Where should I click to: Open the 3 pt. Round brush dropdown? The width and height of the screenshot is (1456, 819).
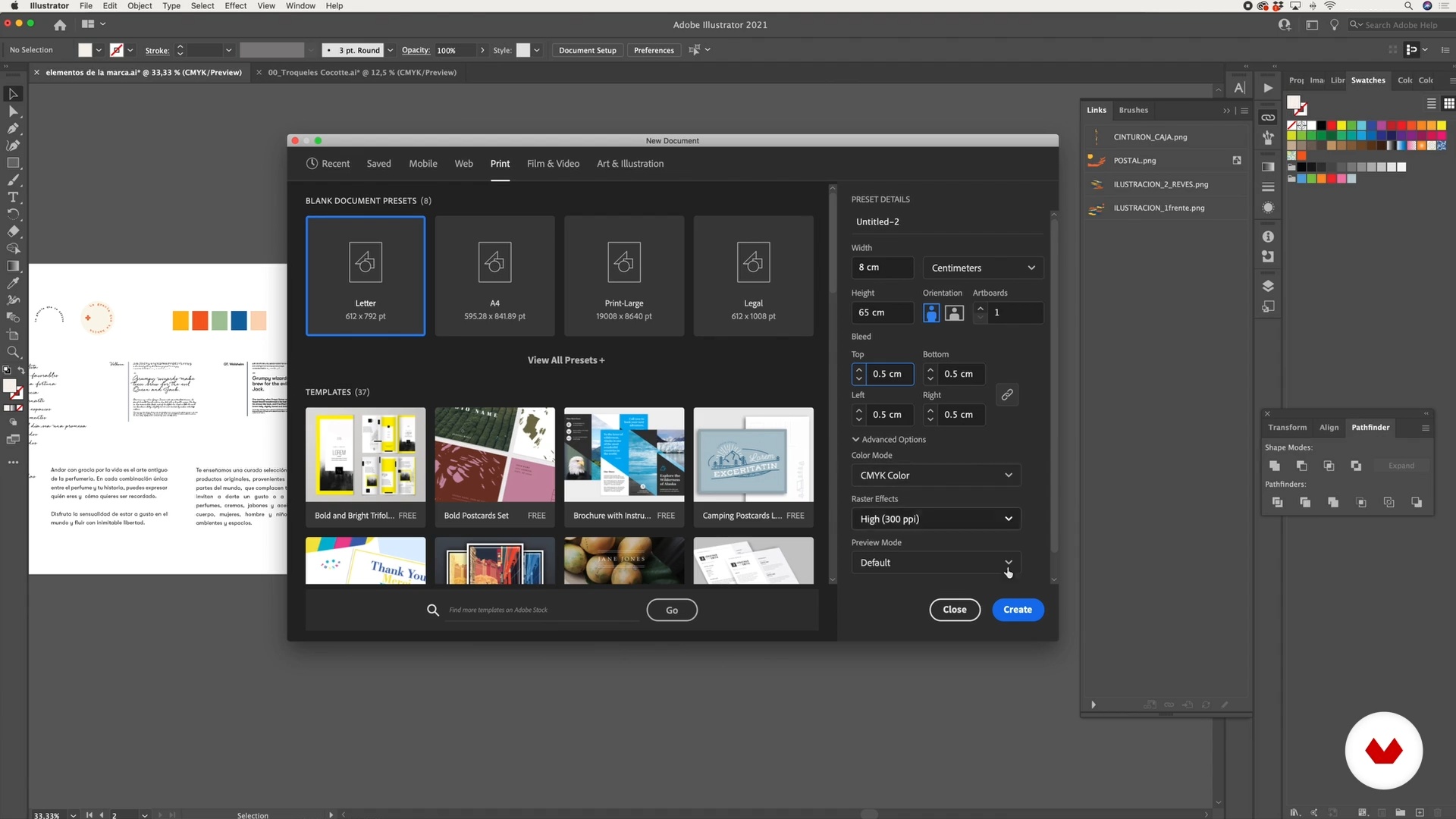(390, 50)
